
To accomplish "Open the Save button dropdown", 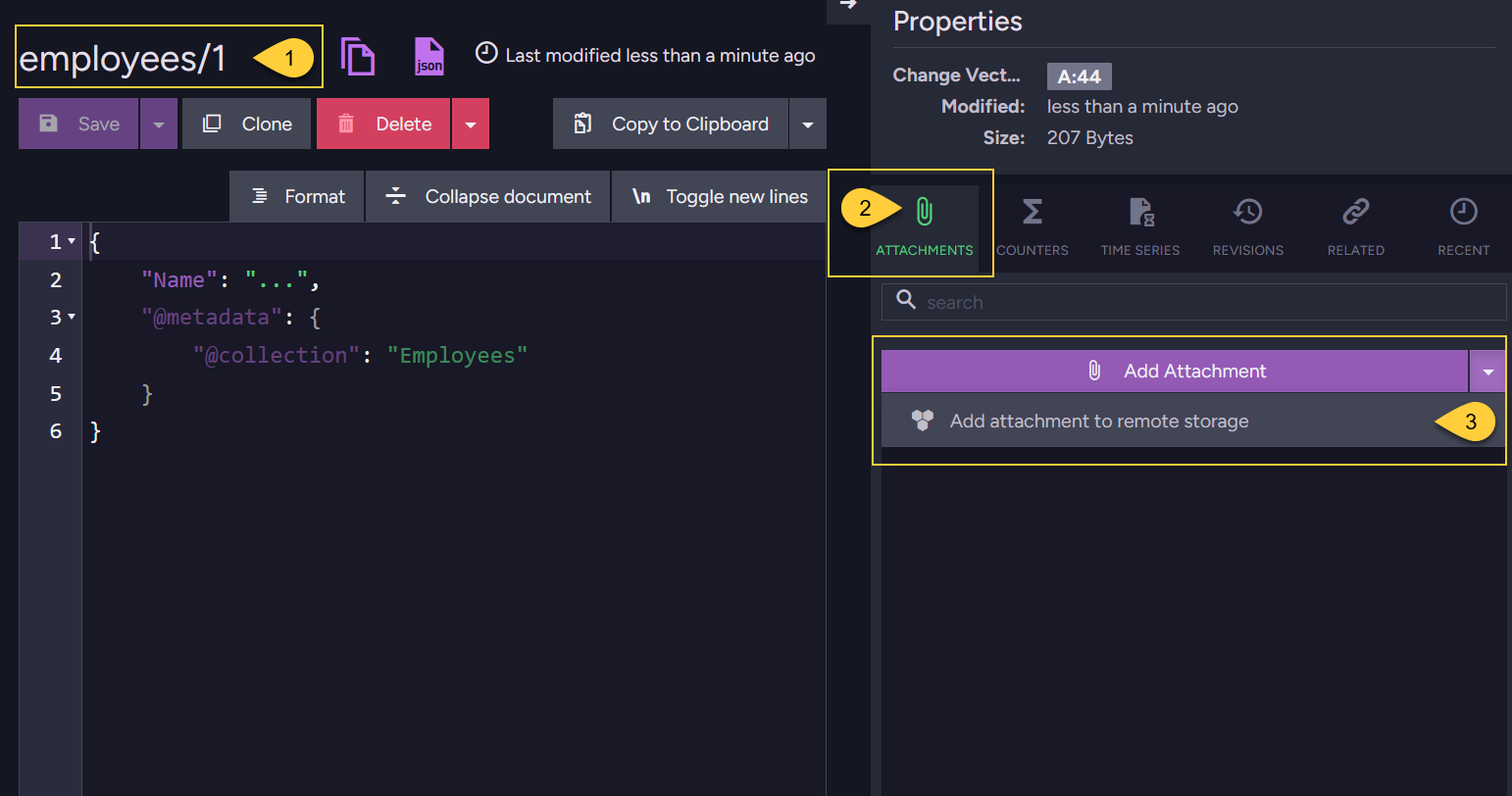I will (158, 123).
